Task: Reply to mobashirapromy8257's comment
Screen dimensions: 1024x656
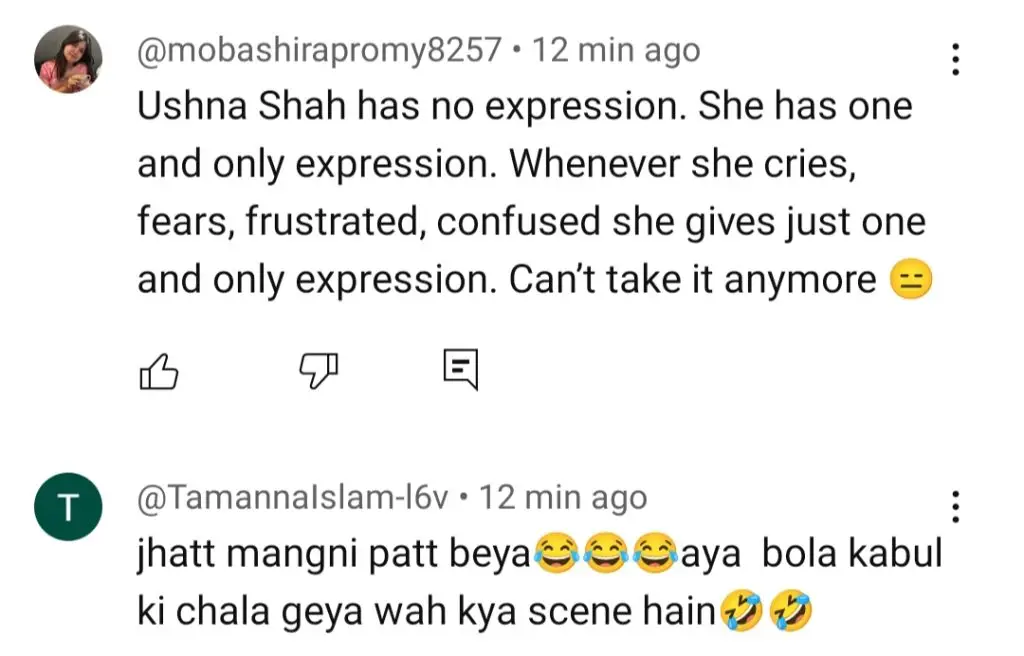Action: tap(460, 370)
